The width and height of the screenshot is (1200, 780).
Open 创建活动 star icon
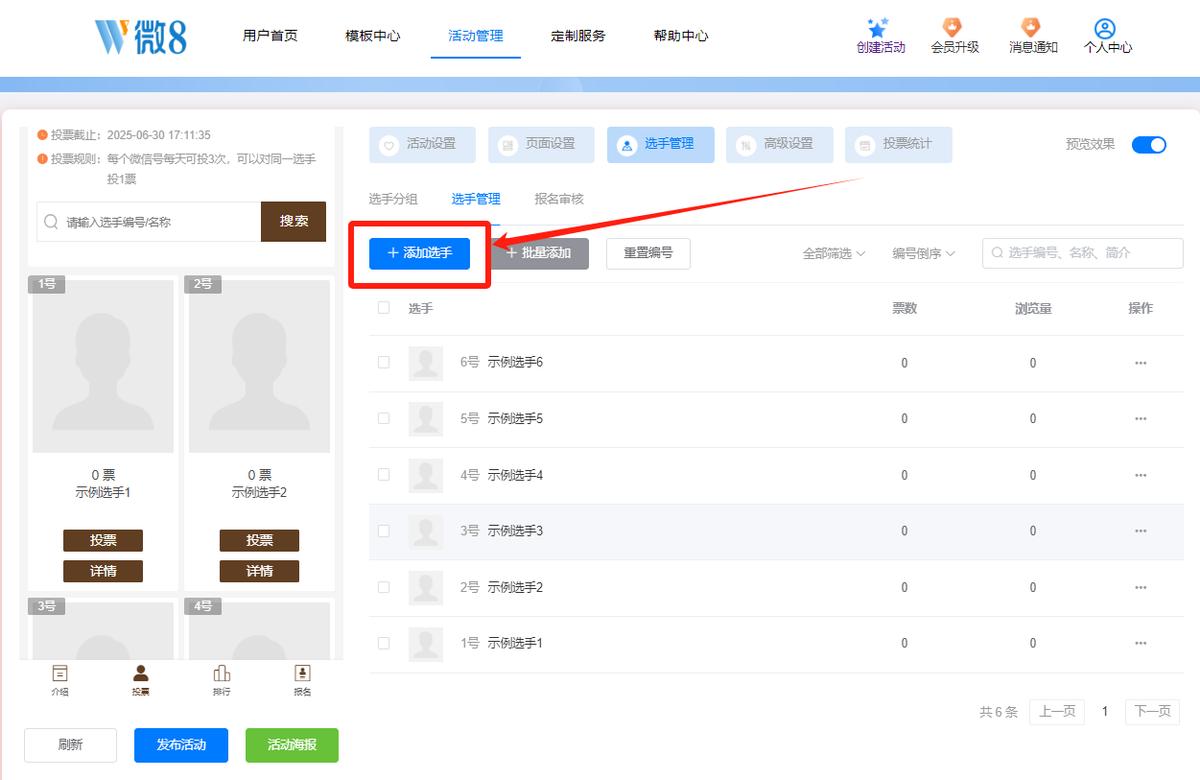tap(878, 27)
